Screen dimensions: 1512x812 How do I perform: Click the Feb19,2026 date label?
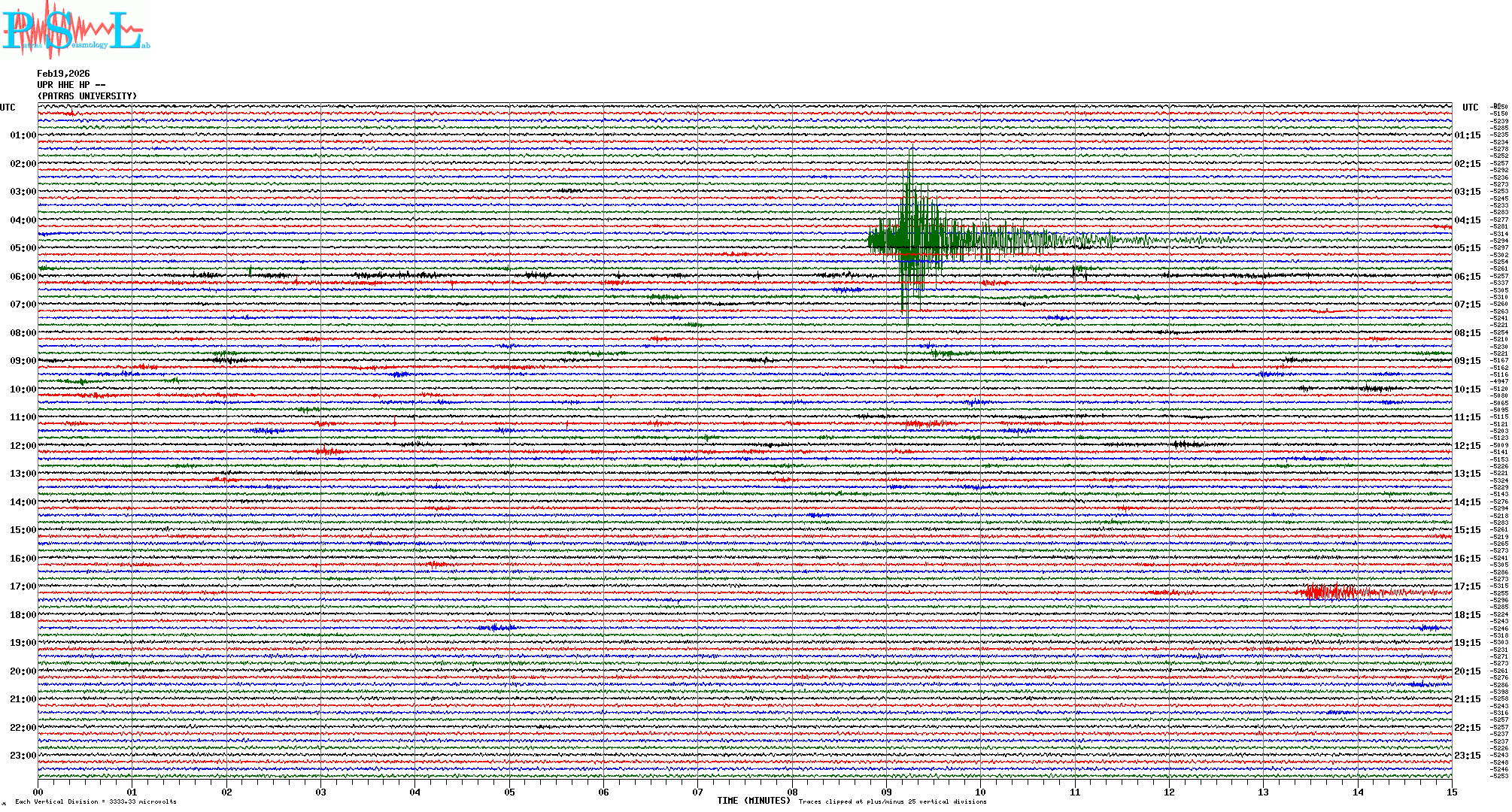click(x=63, y=74)
